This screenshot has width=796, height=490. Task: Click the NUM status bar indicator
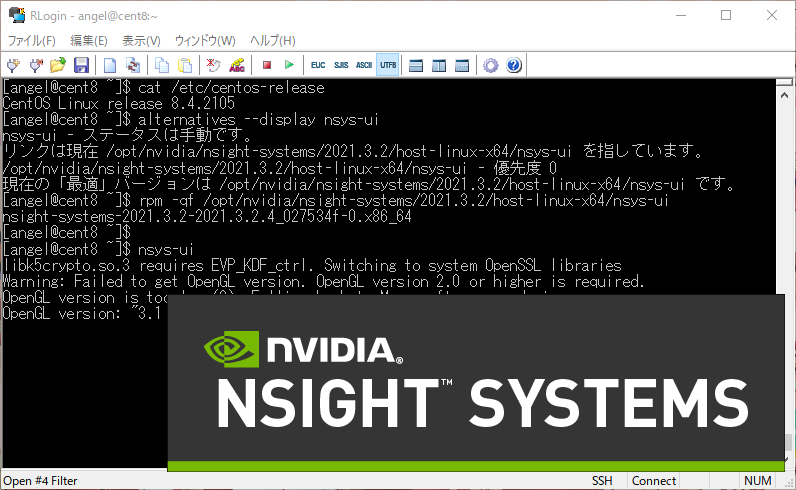point(757,480)
